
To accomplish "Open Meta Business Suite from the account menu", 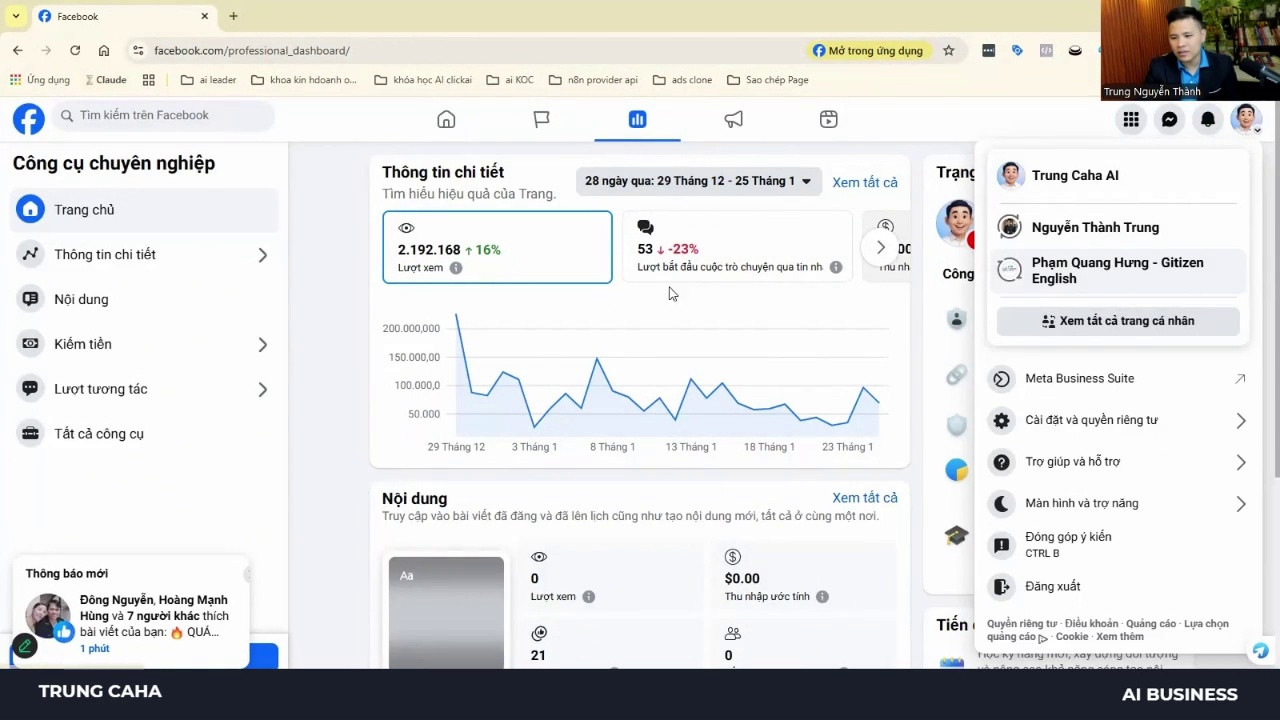I will (x=1117, y=379).
